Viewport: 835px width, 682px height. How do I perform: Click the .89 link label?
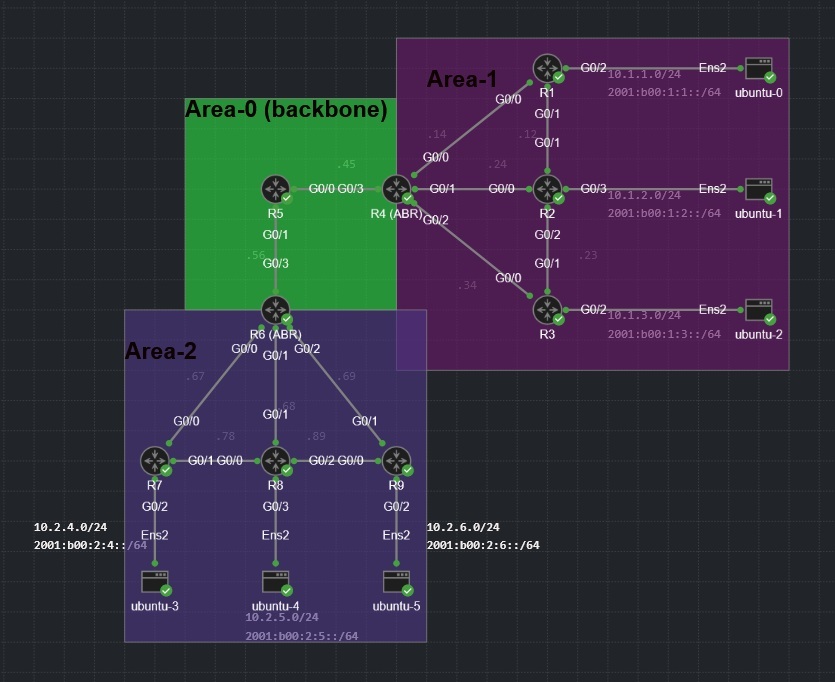pyautogui.click(x=316, y=436)
